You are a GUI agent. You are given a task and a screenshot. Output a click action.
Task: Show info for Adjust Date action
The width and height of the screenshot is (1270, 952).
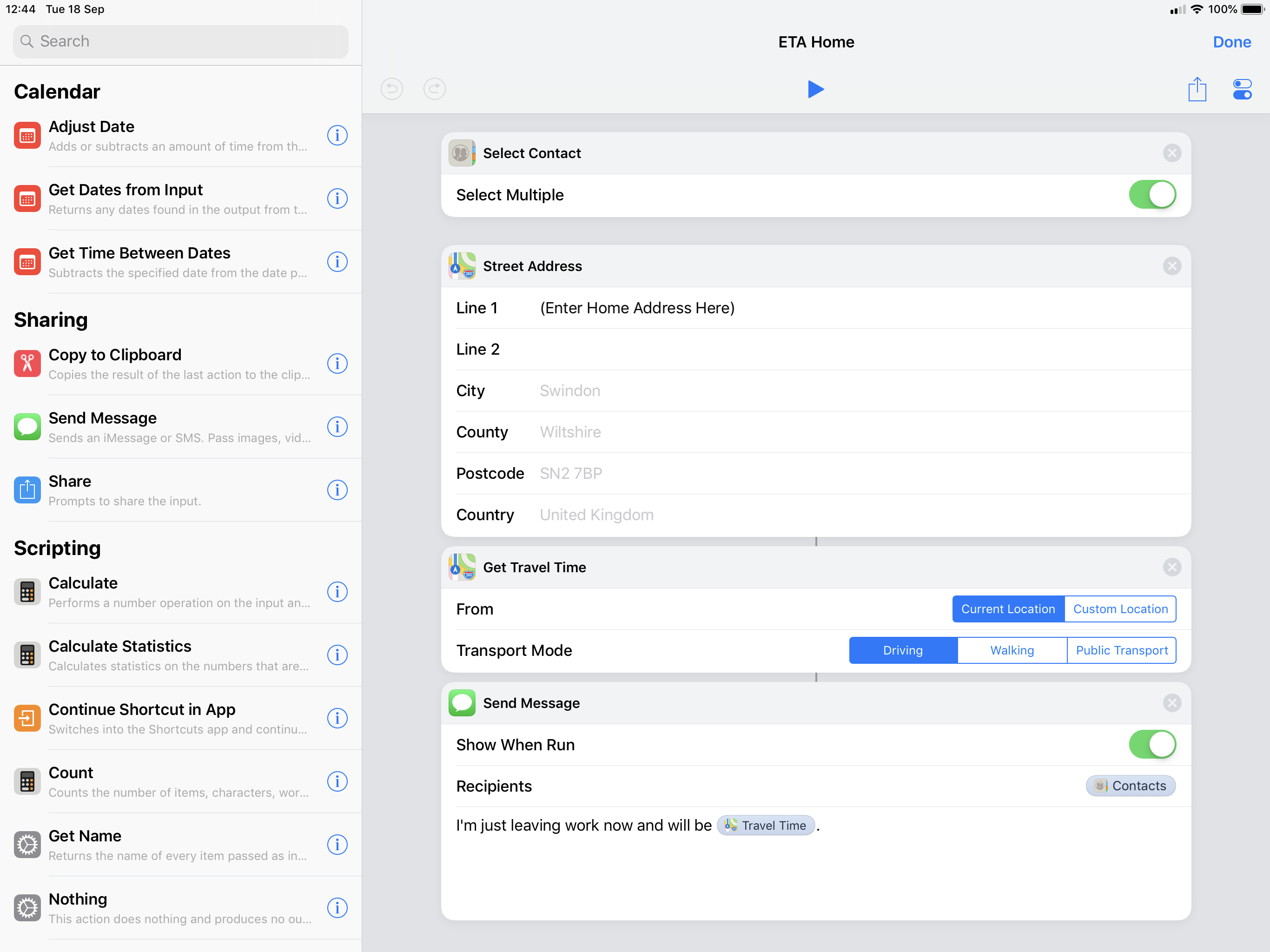point(337,136)
